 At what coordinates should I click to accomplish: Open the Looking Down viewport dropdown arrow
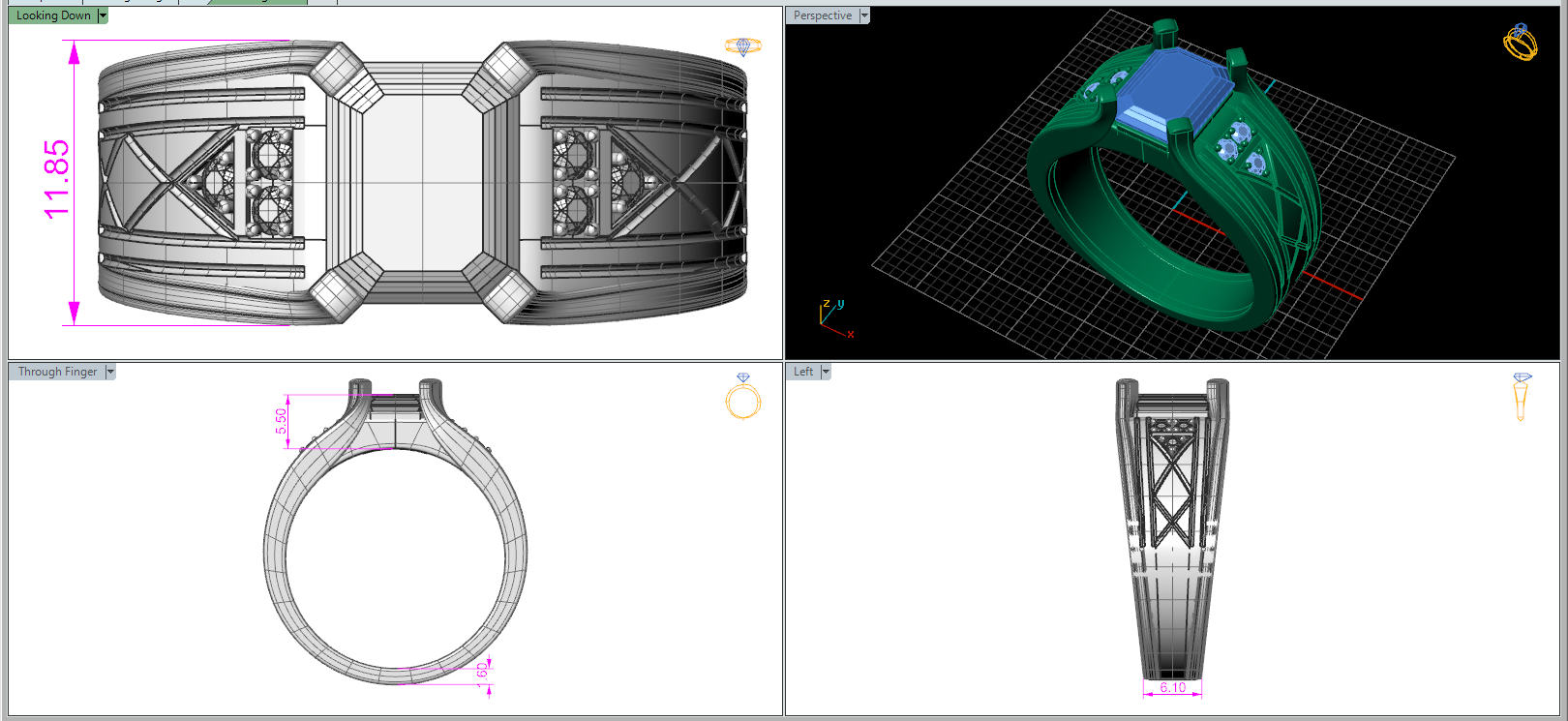pos(103,15)
